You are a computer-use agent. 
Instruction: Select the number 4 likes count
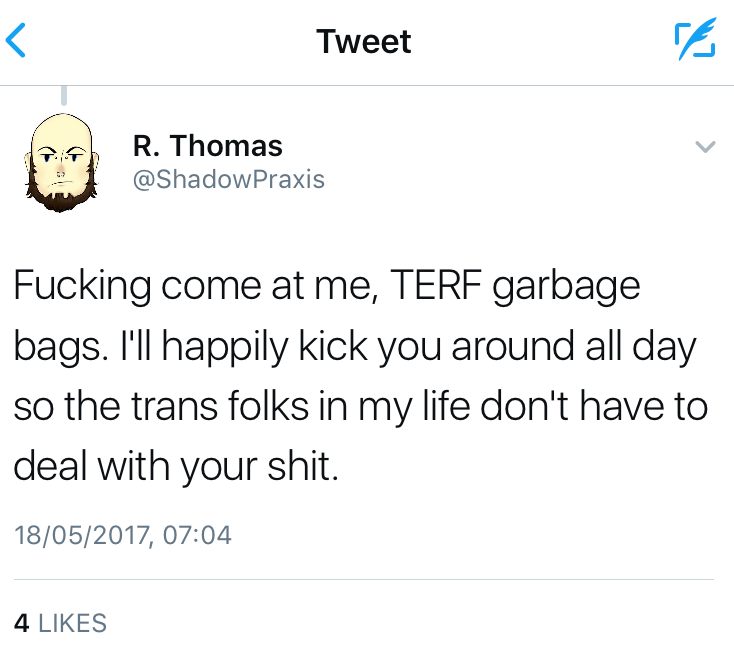21,622
